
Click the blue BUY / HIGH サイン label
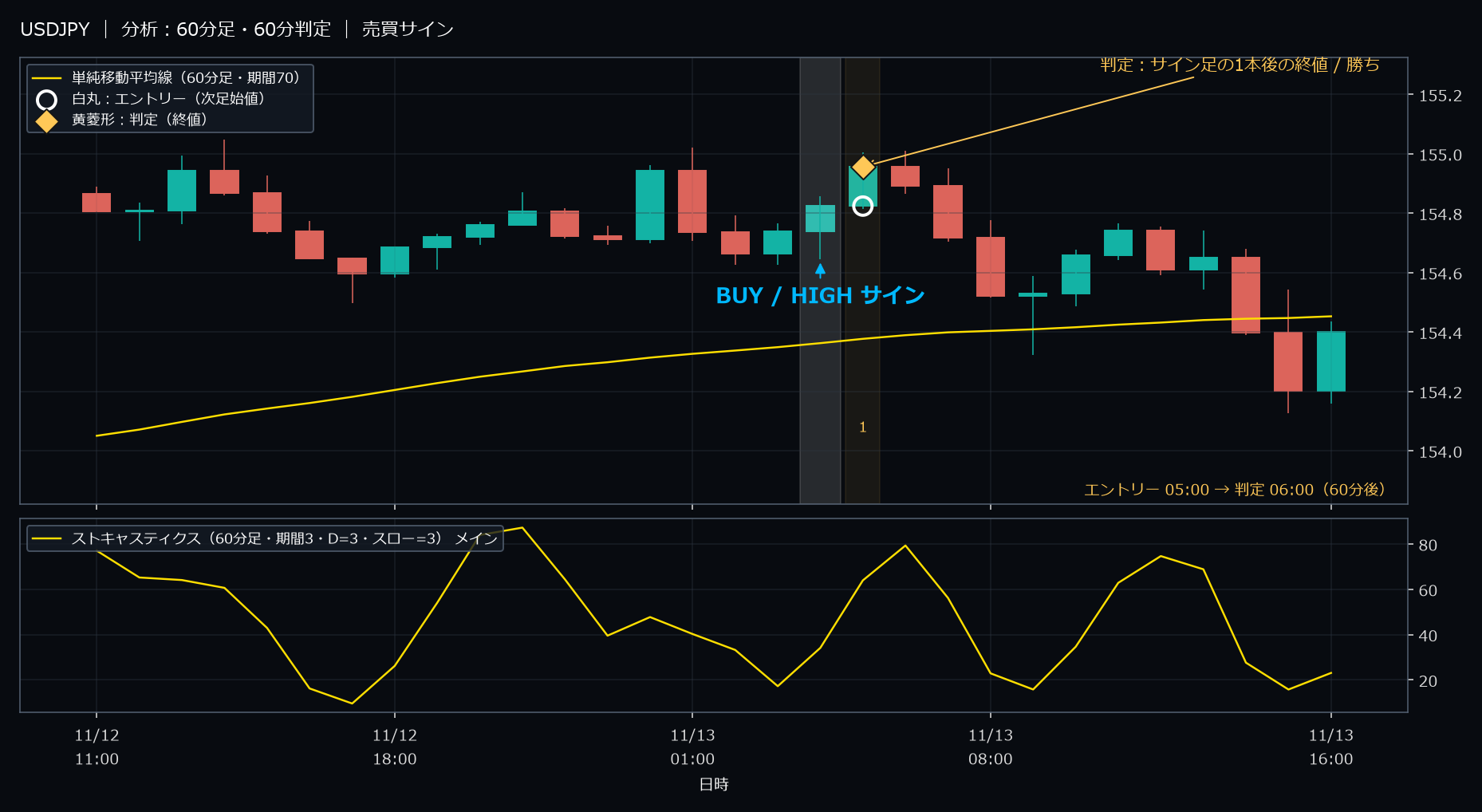point(820,295)
